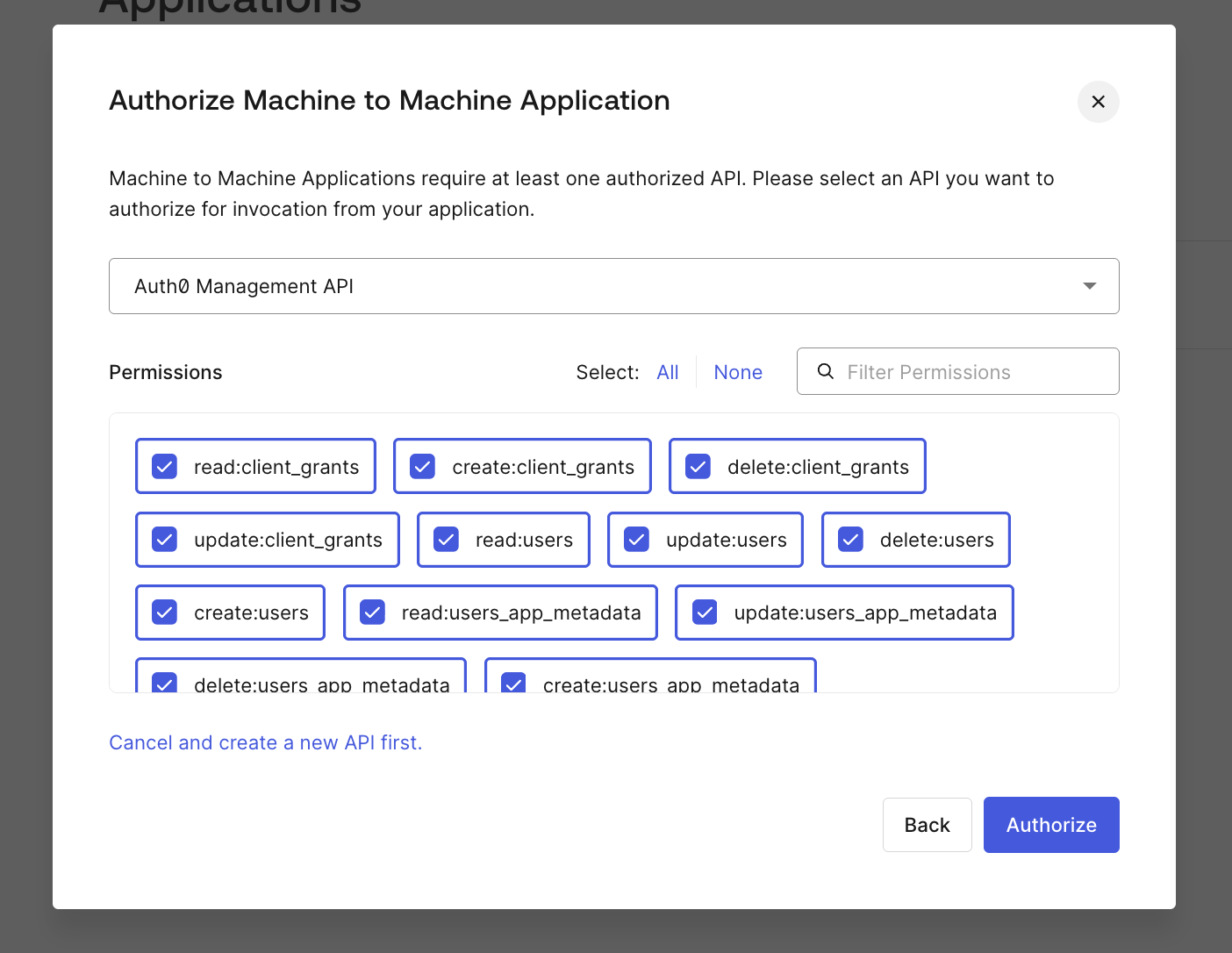Click the Authorize button
Screen dimensions: 1232x953
[x=1050, y=825]
